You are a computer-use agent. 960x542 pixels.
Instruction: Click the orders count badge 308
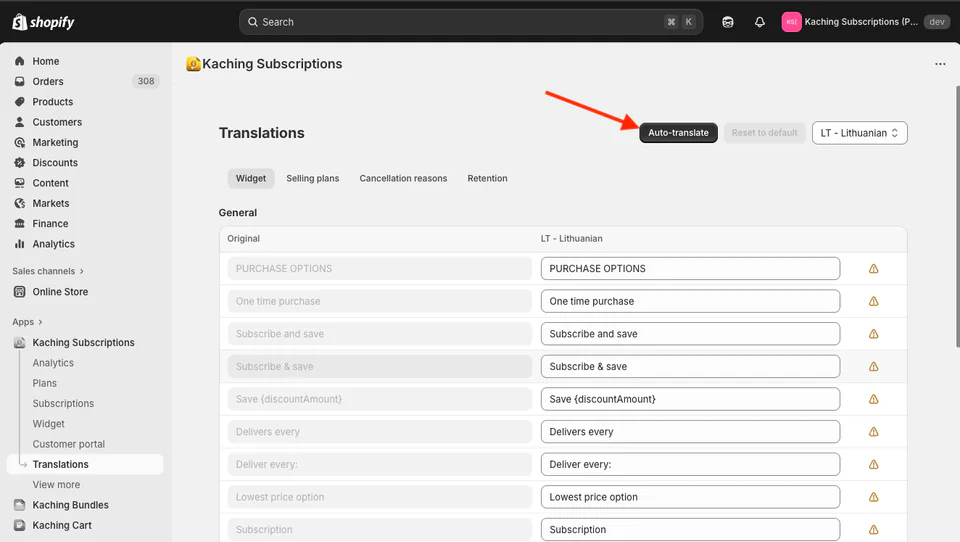point(146,81)
